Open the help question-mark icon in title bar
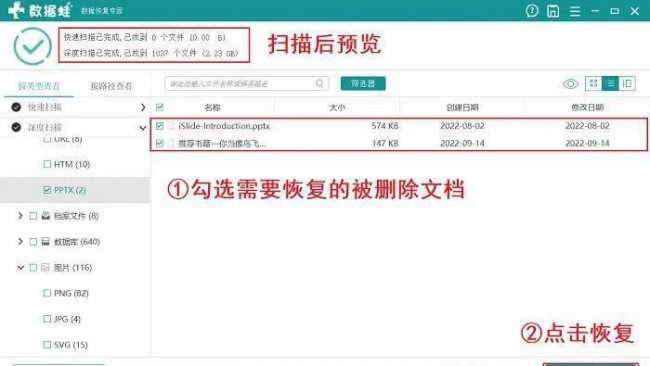This screenshot has height=366, width=650. (x=532, y=11)
